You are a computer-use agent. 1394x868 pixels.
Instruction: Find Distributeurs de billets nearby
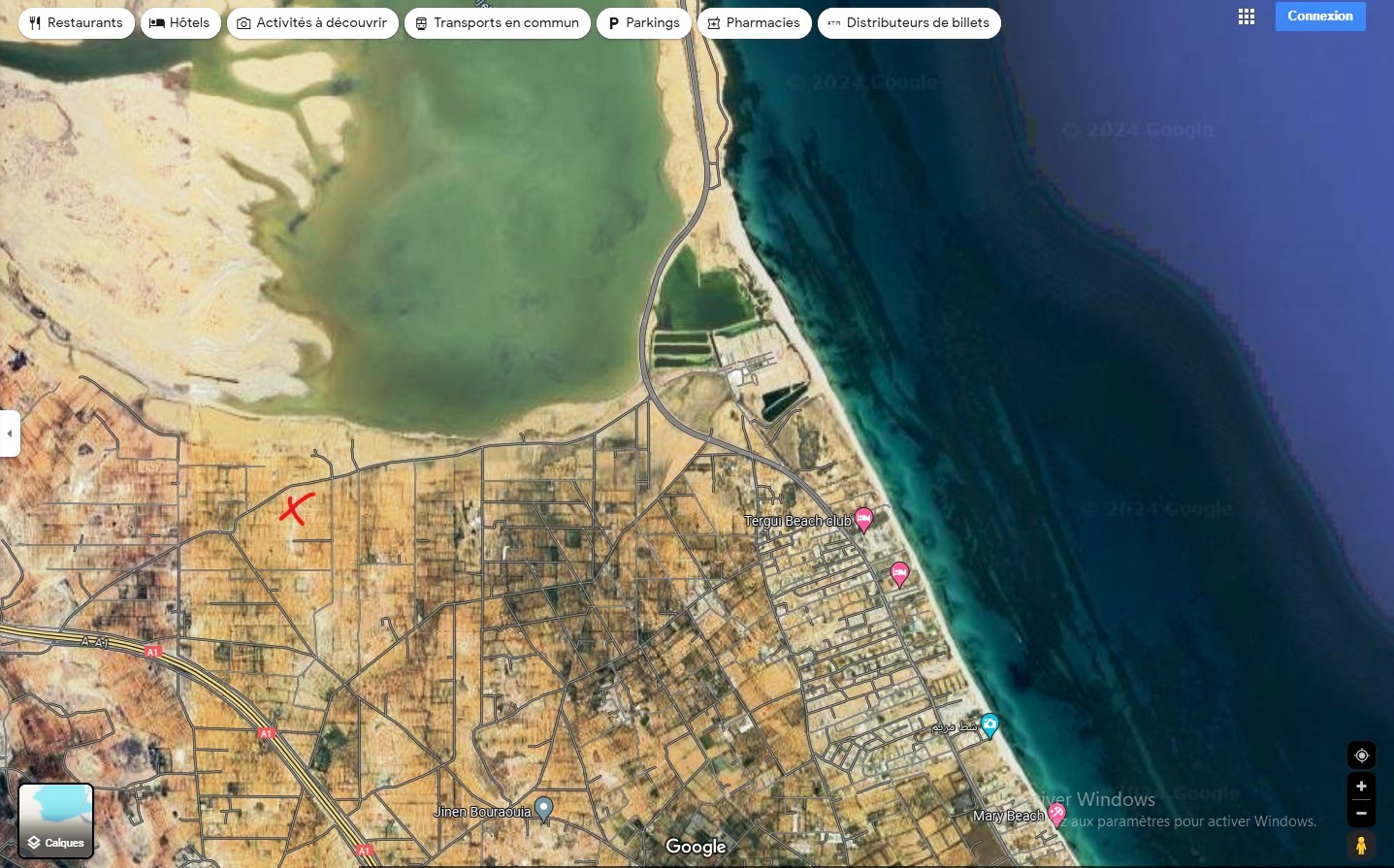(908, 23)
